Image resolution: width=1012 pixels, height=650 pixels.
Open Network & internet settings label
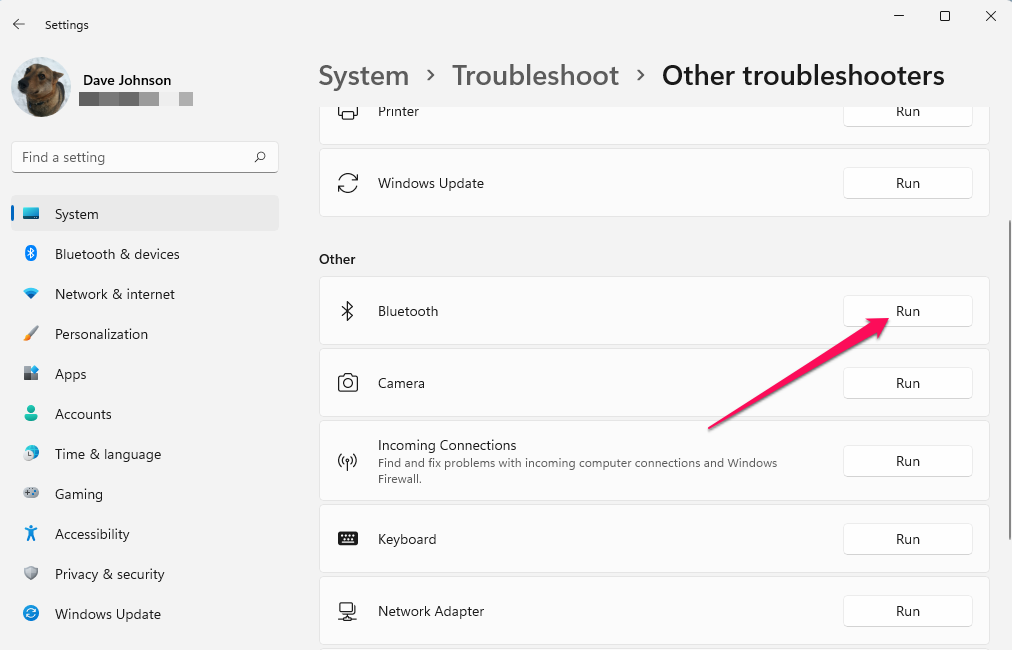pyautogui.click(x=115, y=294)
